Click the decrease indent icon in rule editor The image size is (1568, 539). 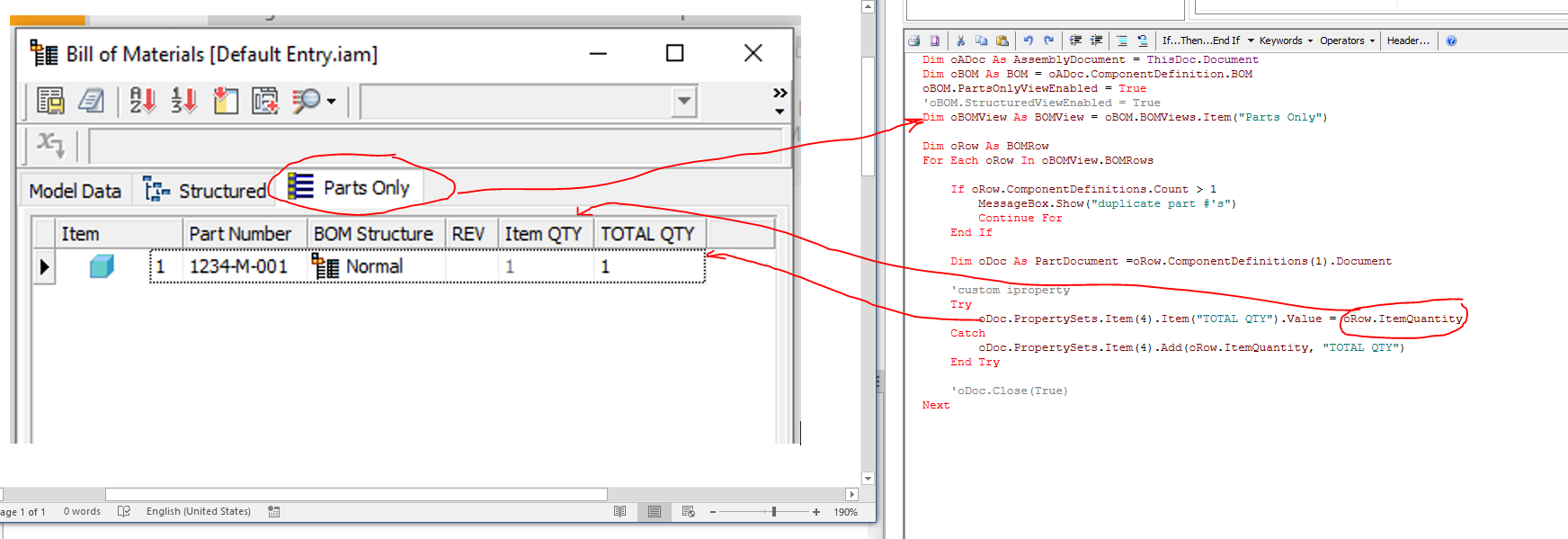pos(1075,40)
